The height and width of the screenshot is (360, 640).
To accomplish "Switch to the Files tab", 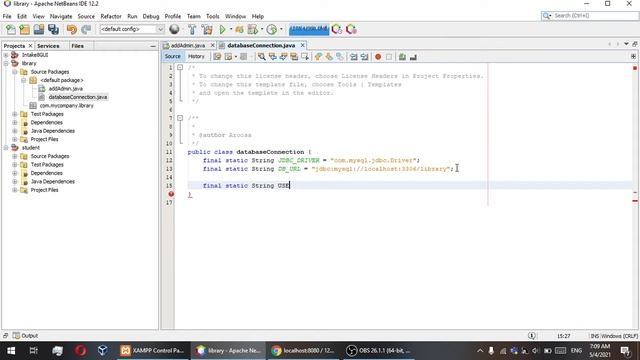I will click(78, 46).
